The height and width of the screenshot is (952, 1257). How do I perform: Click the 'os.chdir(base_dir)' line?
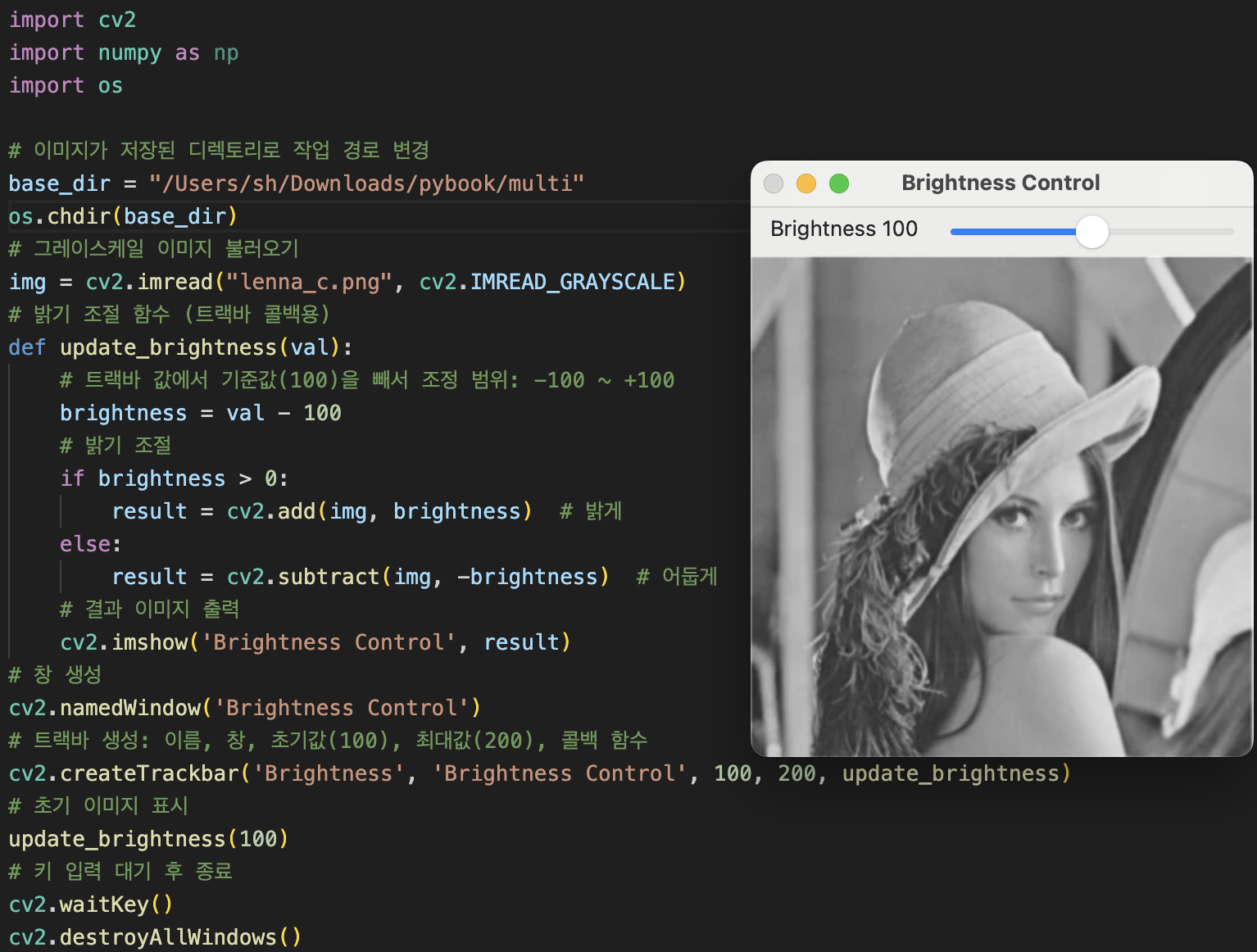pyautogui.click(x=123, y=216)
